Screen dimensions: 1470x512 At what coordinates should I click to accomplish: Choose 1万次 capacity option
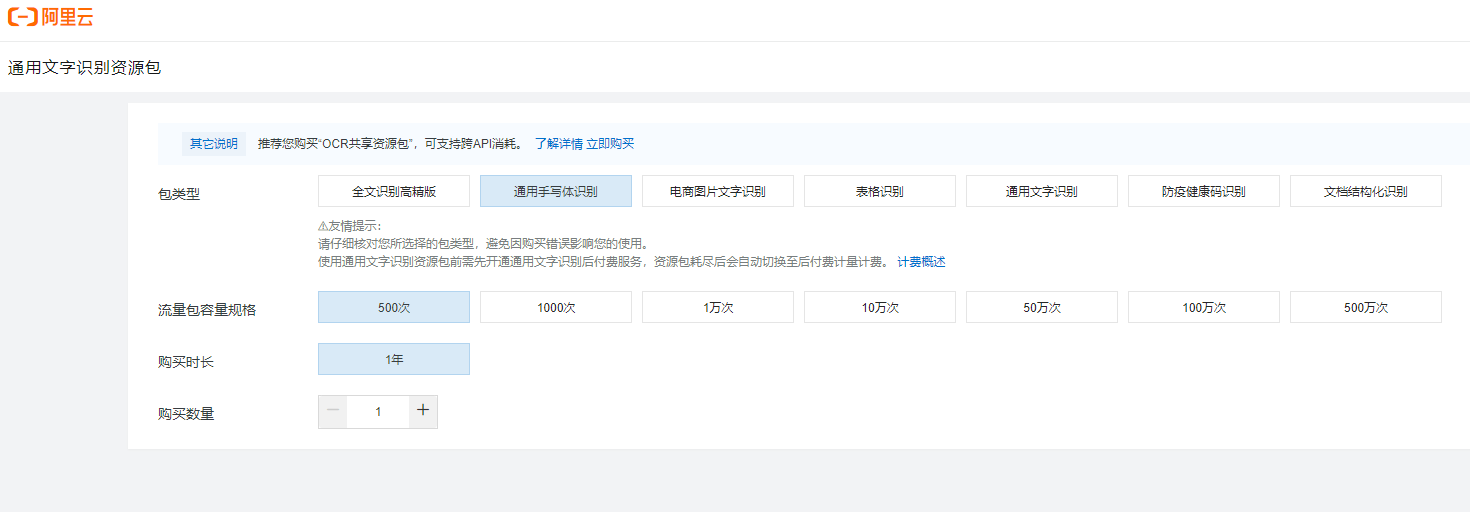(x=718, y=307)
